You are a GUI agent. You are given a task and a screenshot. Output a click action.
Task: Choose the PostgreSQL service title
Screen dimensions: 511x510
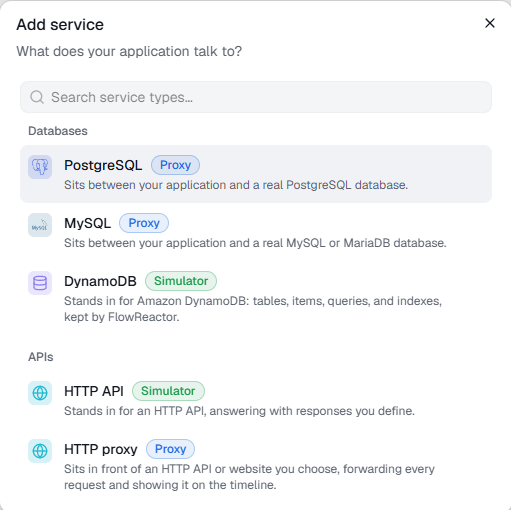(103, 165)
